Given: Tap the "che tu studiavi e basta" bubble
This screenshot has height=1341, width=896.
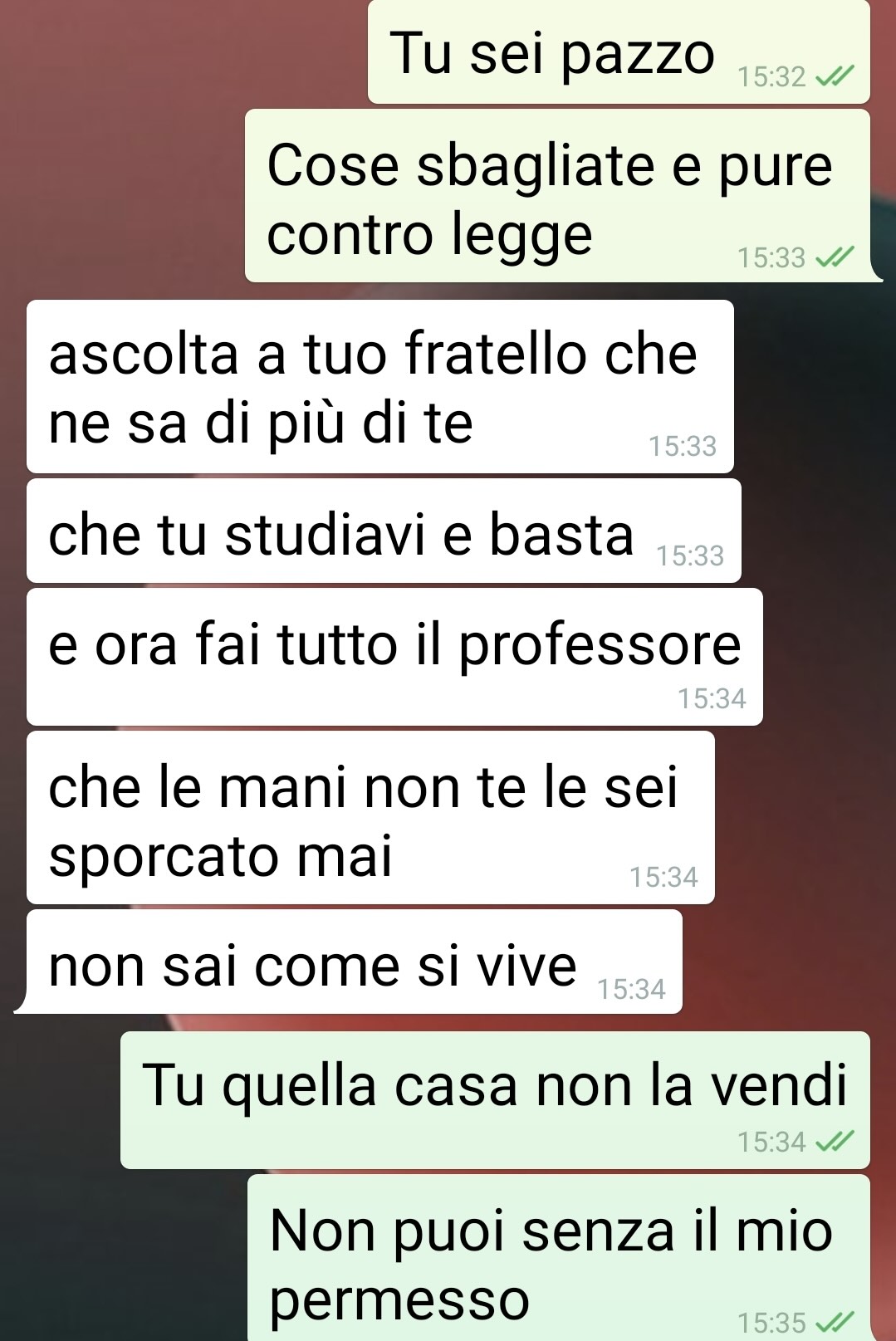Looking at the screenshot, I should pyautogui.click(x=384, y=531).
